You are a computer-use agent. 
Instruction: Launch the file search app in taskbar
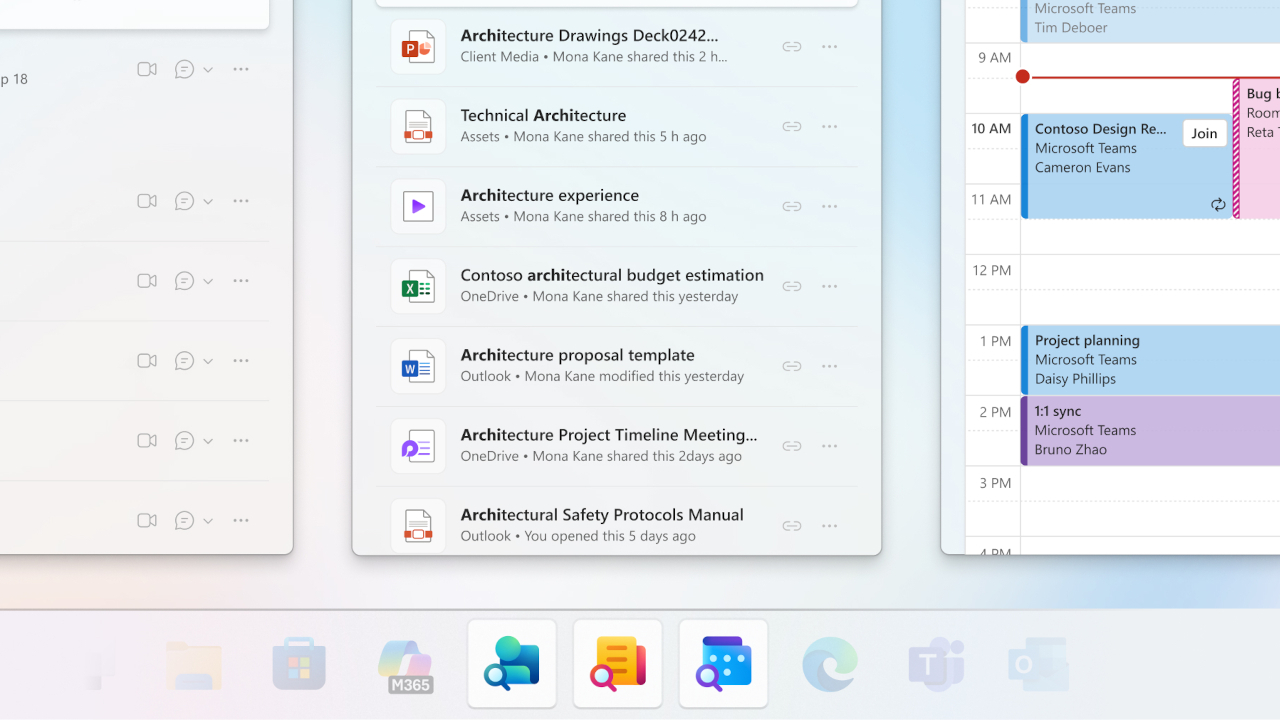[618, 664]
